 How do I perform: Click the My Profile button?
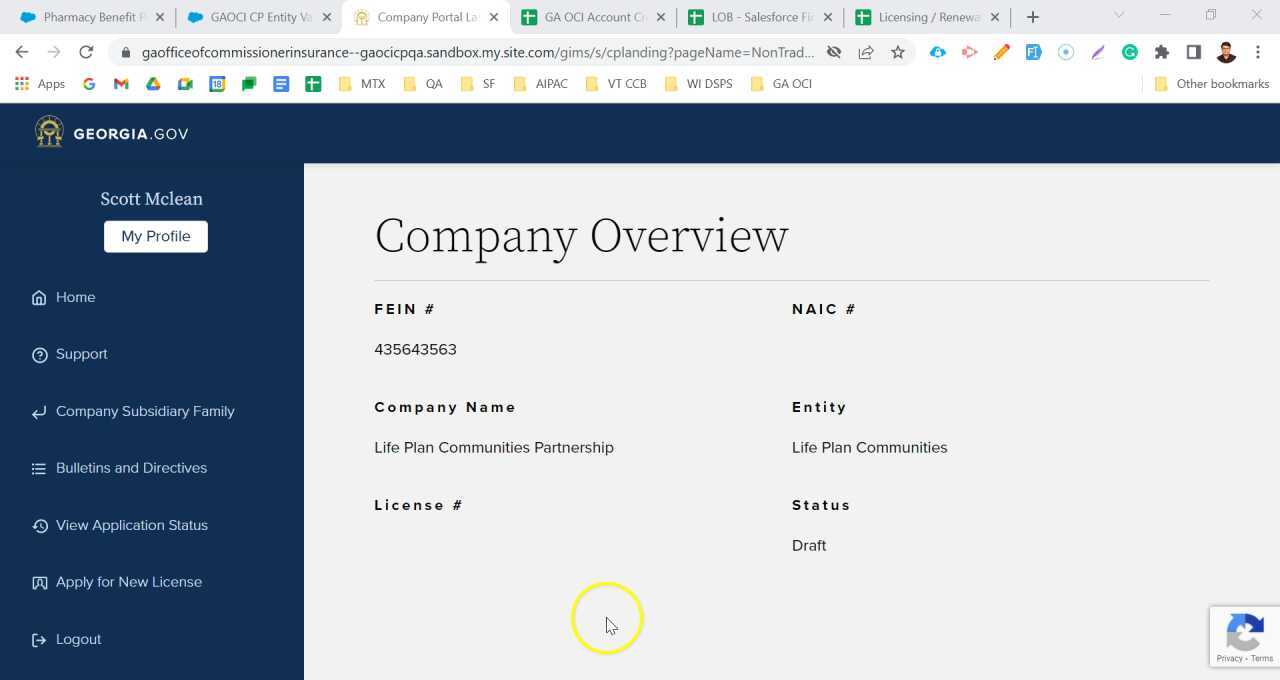(155, 236)
